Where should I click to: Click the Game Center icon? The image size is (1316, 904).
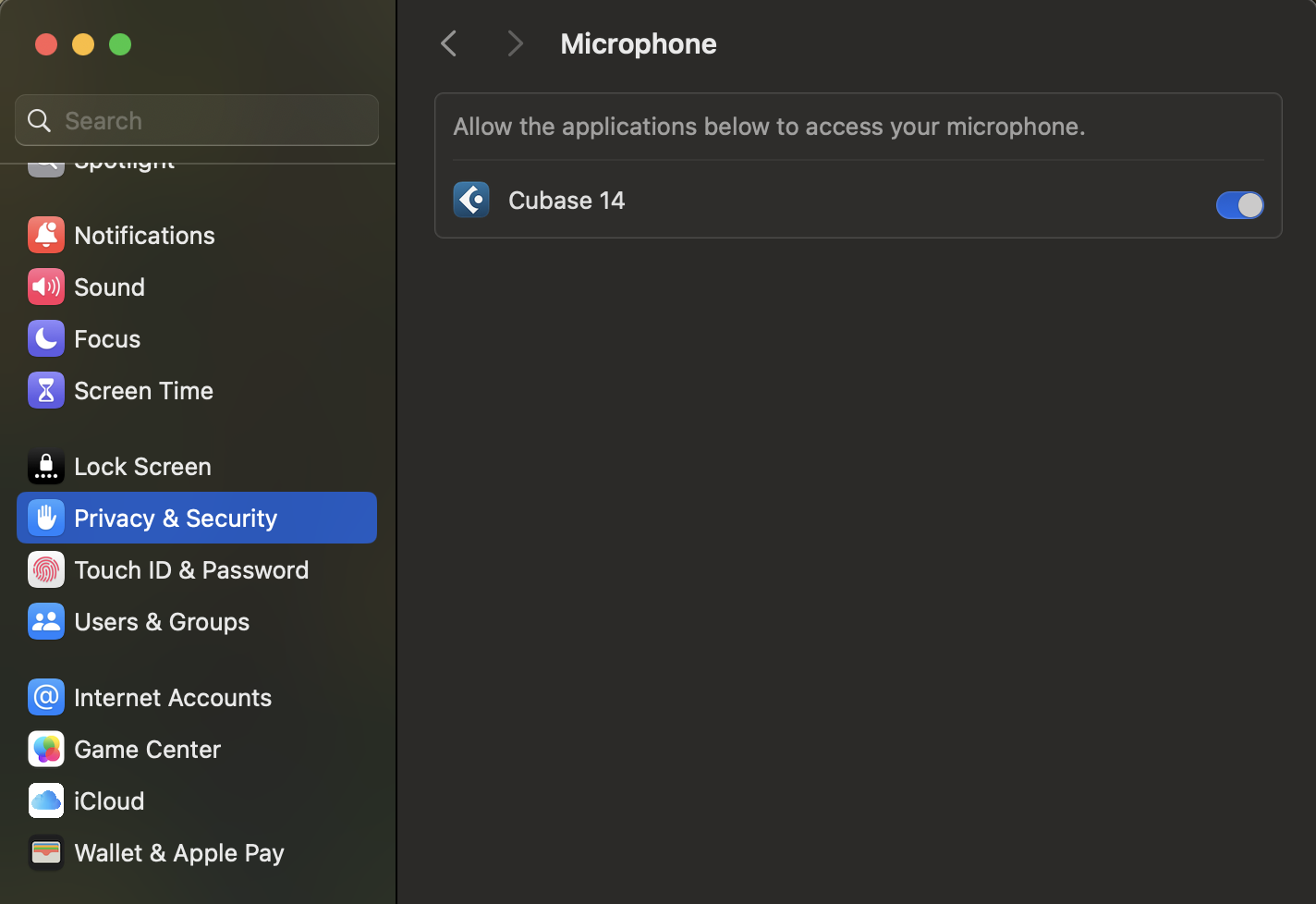pyautogui.click(x=45, y=749)
